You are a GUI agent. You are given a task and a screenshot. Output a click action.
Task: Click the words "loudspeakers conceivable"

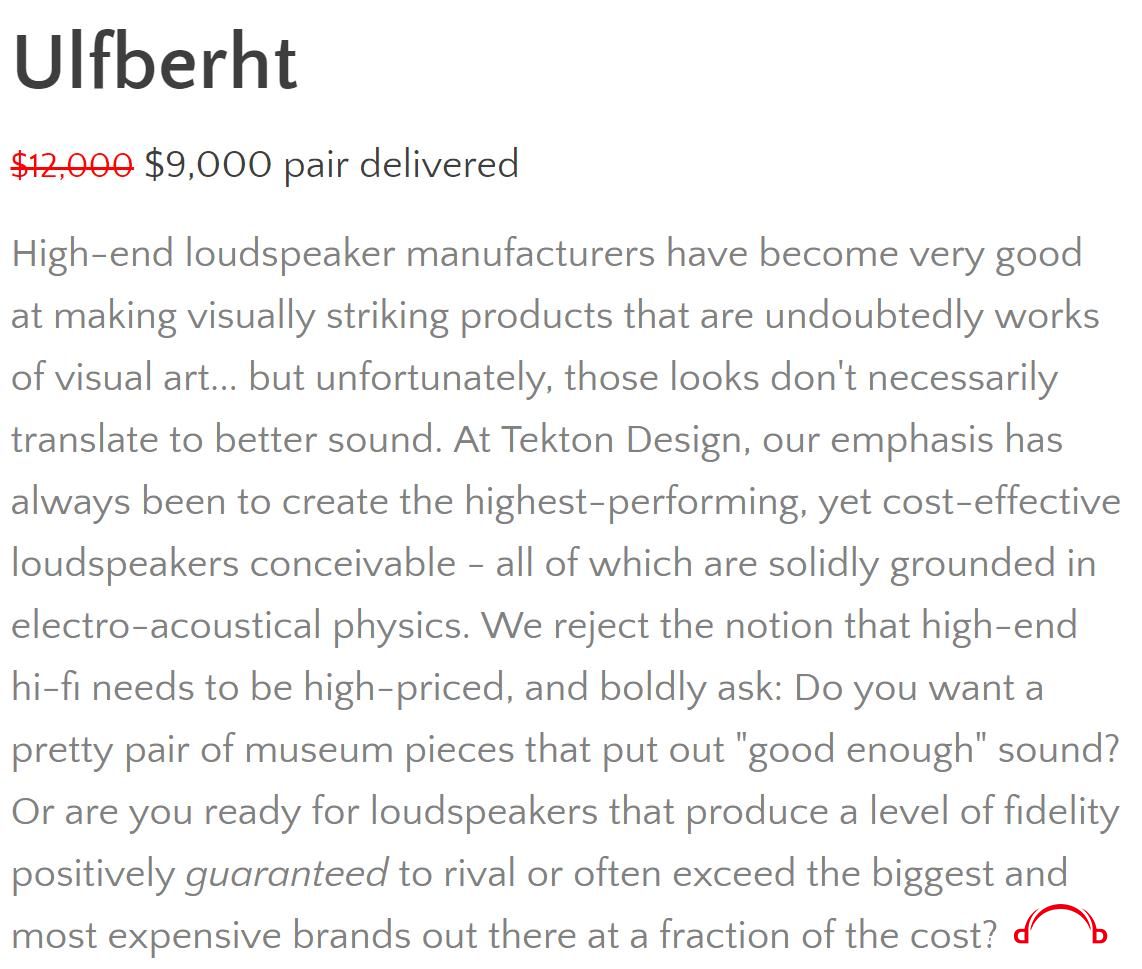pyautogui.click(x=233, y=564)
